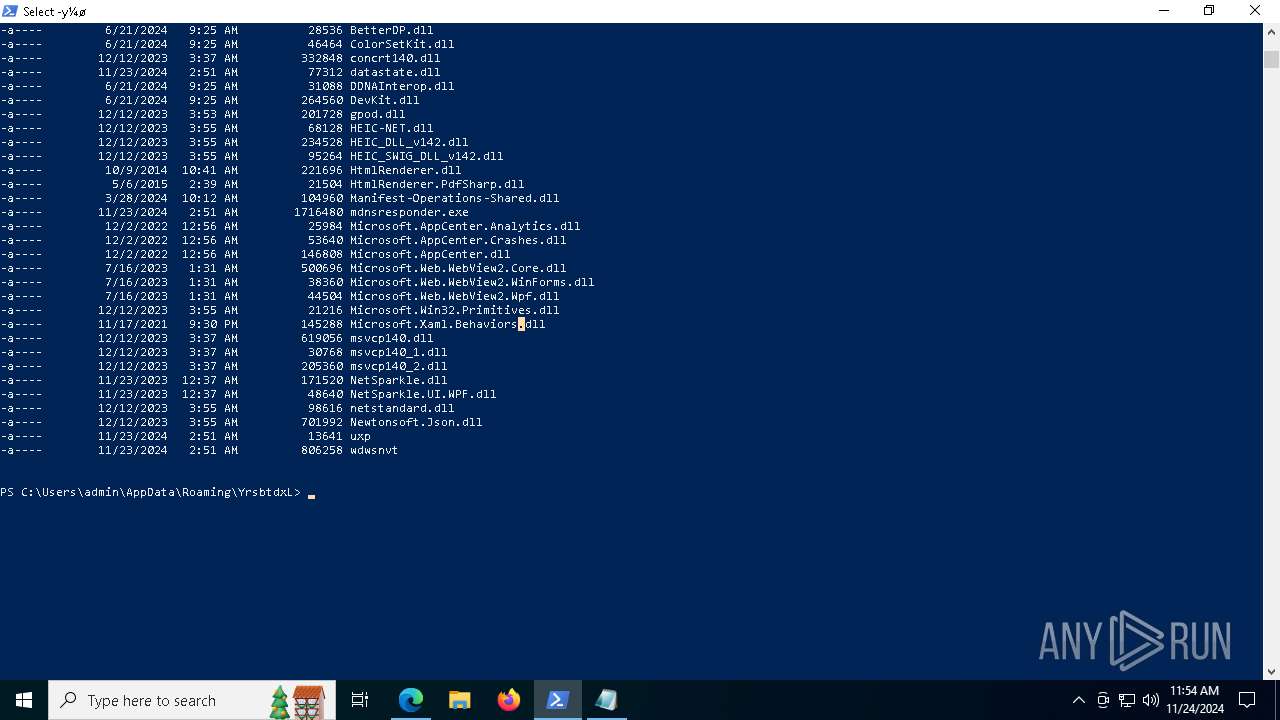Image resolution: width=1280 pixels, height=720 pixels.
Task: Minimize the PowerShell window
Action: click(x=1163, y=11)
